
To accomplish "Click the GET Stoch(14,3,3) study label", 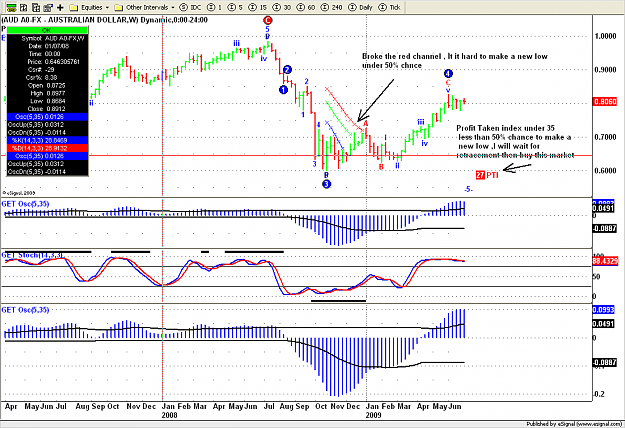I will pos(33,255).
